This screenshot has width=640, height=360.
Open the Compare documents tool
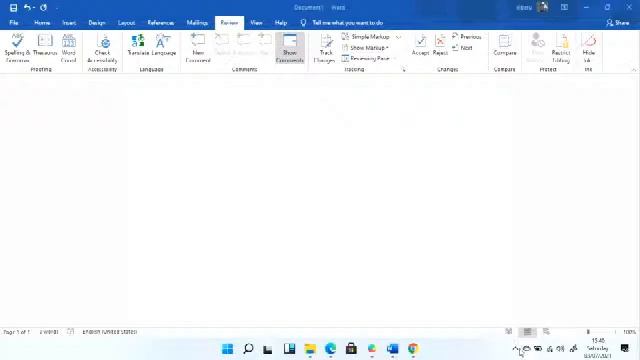(505, 45)
